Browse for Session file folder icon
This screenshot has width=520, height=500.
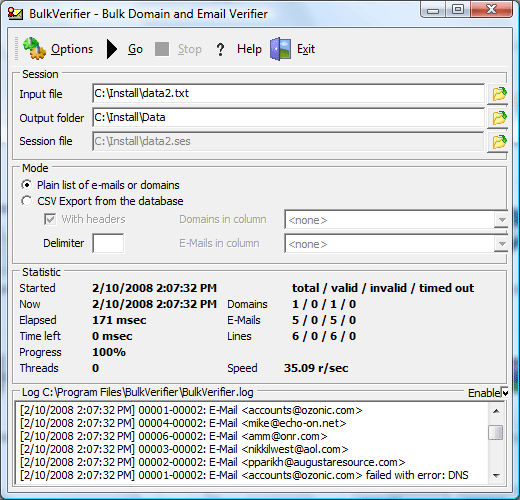pyautogui.click(x=499, y=142)
